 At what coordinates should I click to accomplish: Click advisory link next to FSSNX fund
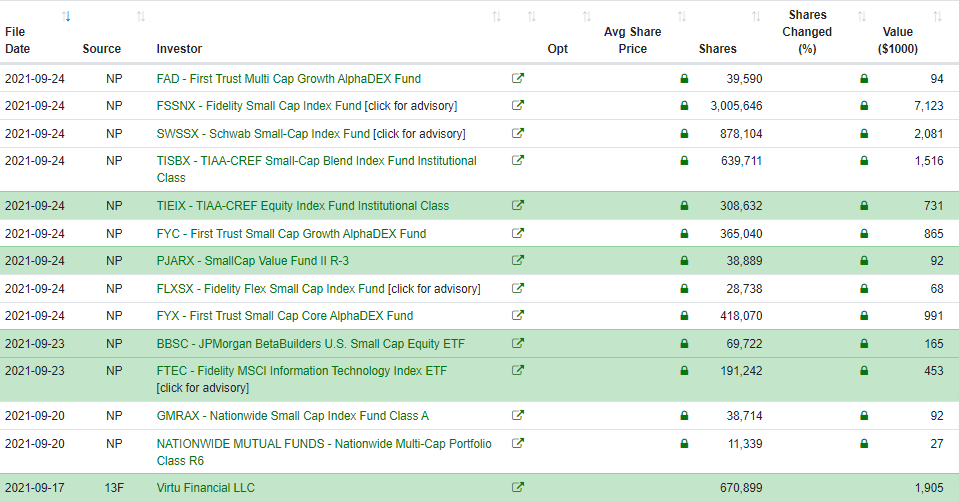pos(411,105)
